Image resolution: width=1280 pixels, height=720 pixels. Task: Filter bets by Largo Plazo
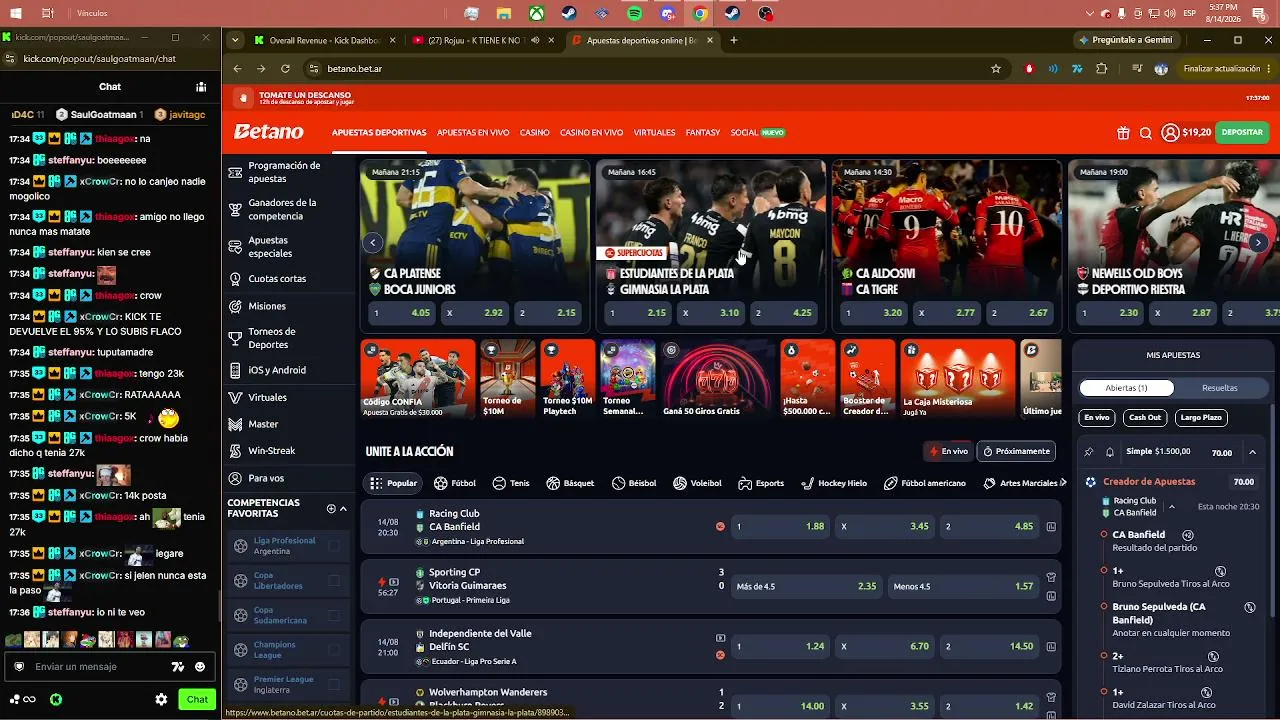[x=1201, y=418]
